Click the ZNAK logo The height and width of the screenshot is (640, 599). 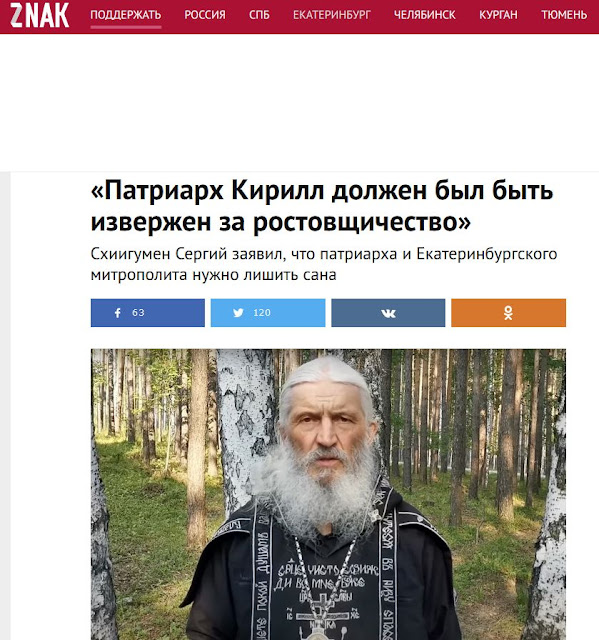[39, 15]
